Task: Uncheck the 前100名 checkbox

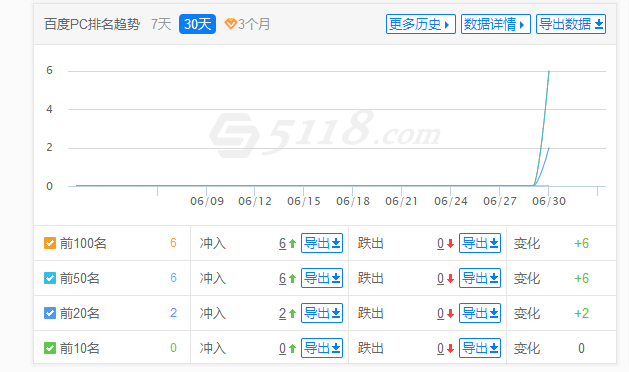Action: (50, 243)
